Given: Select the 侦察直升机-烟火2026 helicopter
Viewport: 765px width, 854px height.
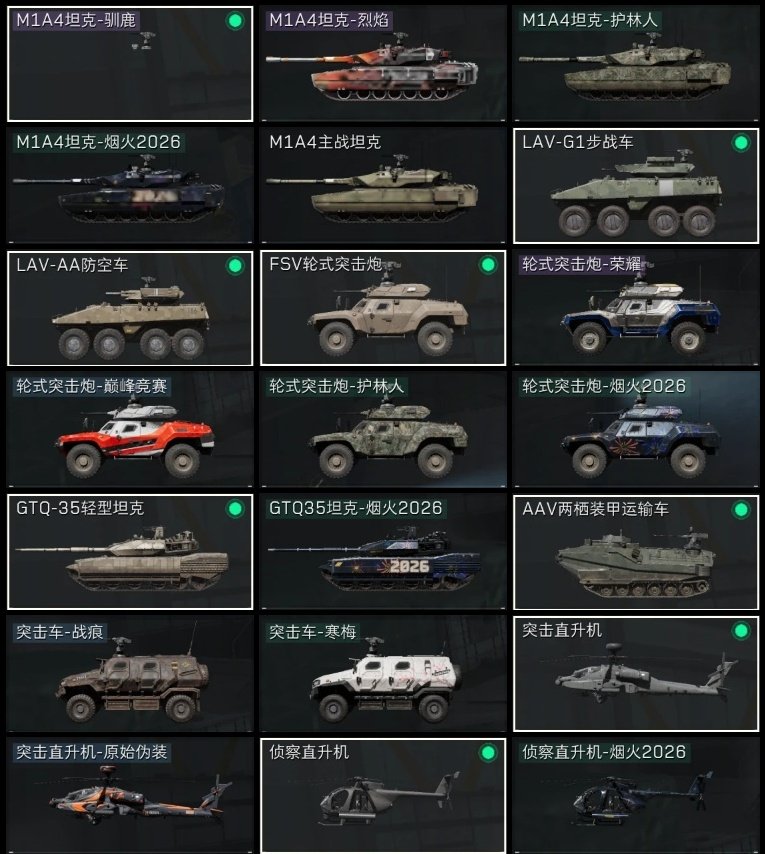Looking at the screenshot, I should pos(636,796).
